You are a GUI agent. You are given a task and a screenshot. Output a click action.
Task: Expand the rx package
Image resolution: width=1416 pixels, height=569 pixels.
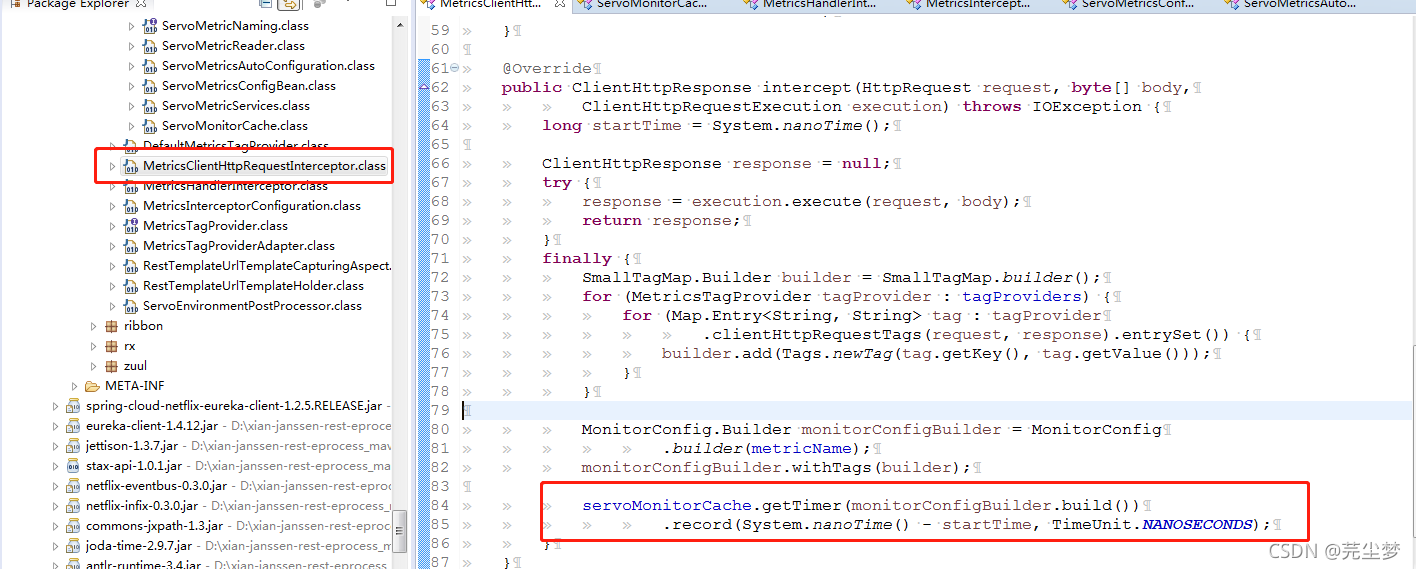(x=93, y=346)
